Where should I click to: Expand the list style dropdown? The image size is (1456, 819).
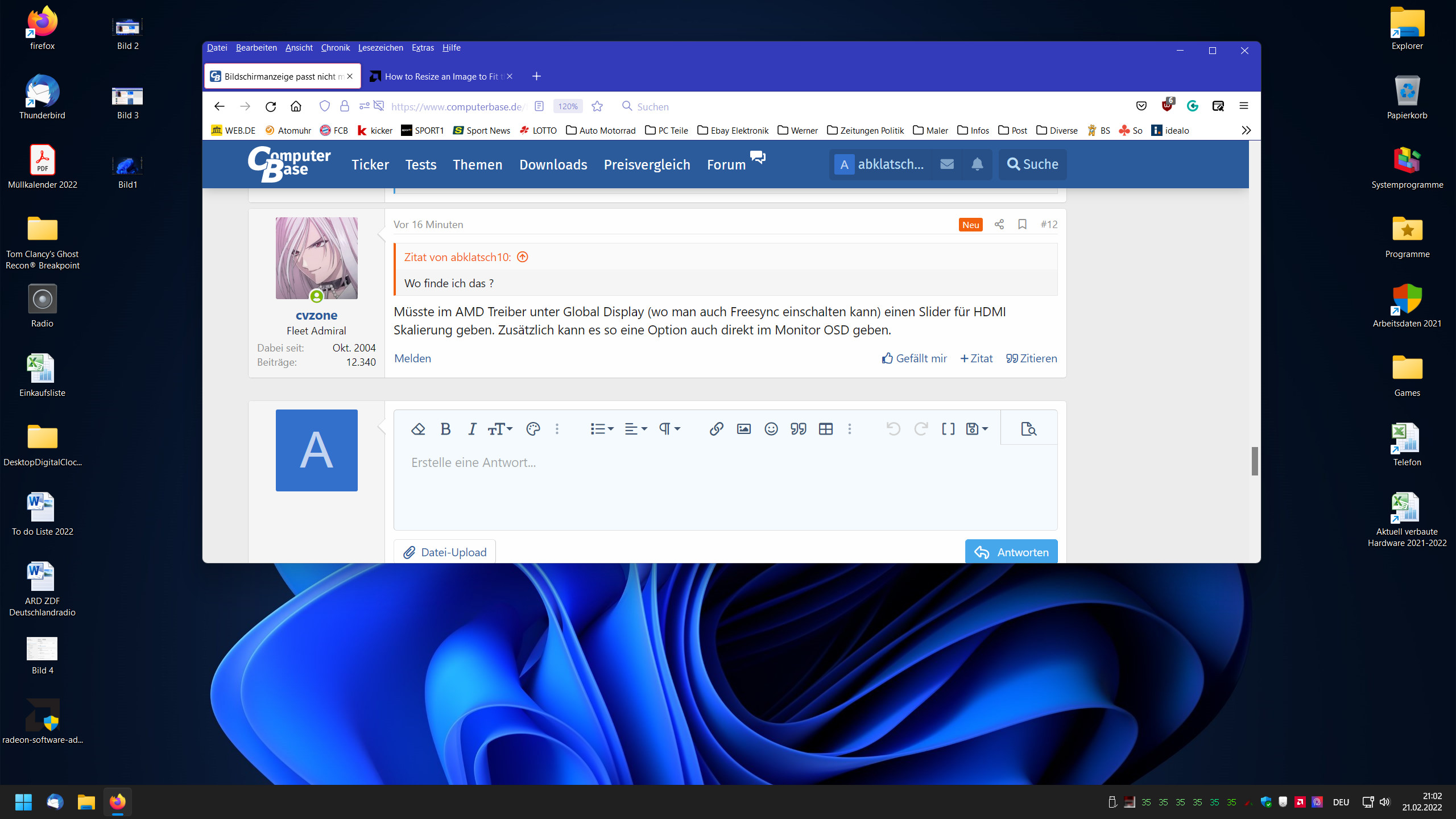(602, 429)
